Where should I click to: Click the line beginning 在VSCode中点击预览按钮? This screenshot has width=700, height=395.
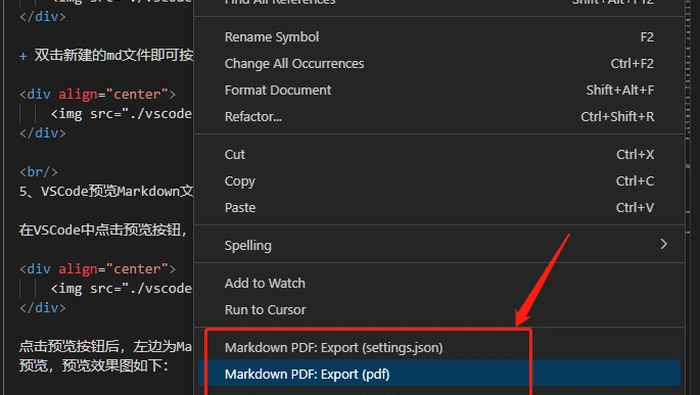coord(103,230)
